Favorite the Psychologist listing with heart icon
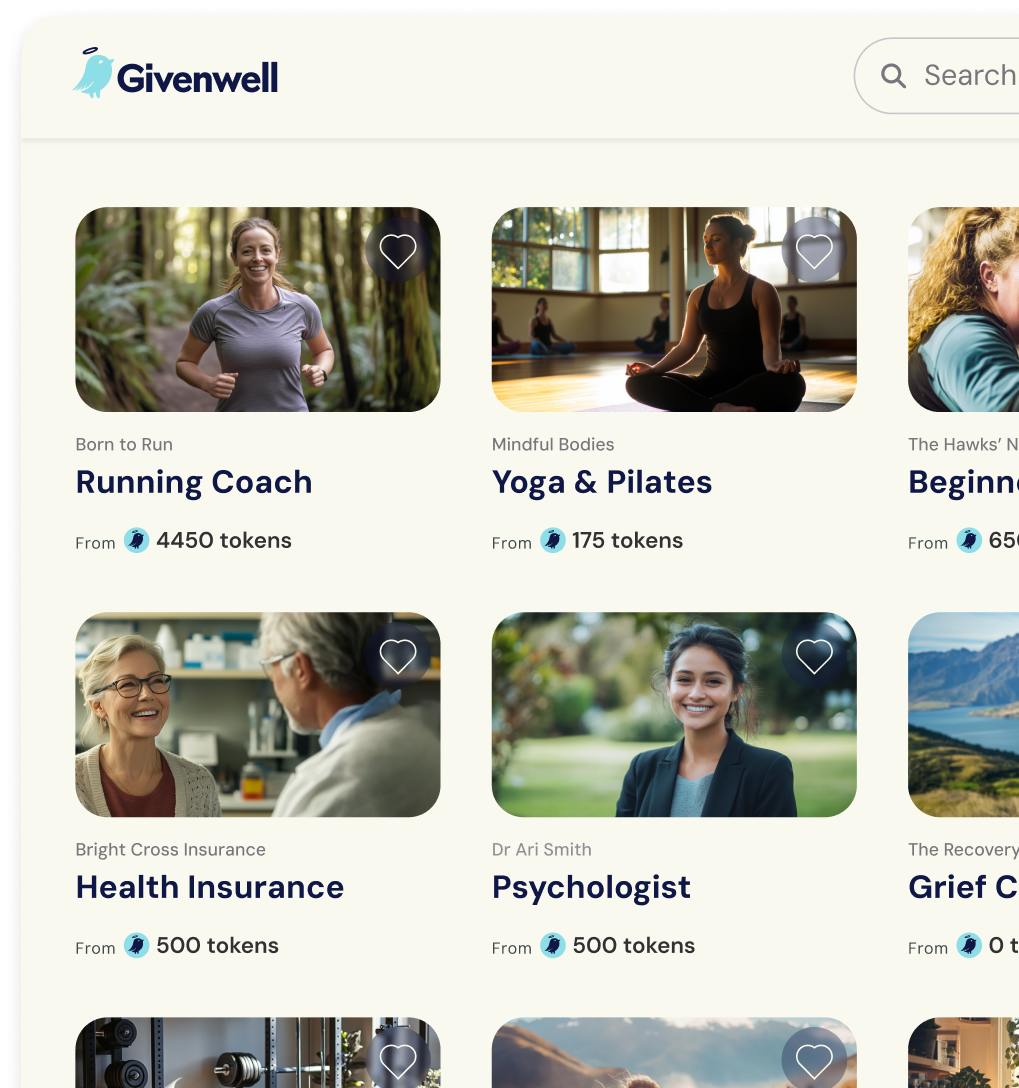This screenshot has width=1019, height=1088. pyautogui.click(x=814, y=656)
